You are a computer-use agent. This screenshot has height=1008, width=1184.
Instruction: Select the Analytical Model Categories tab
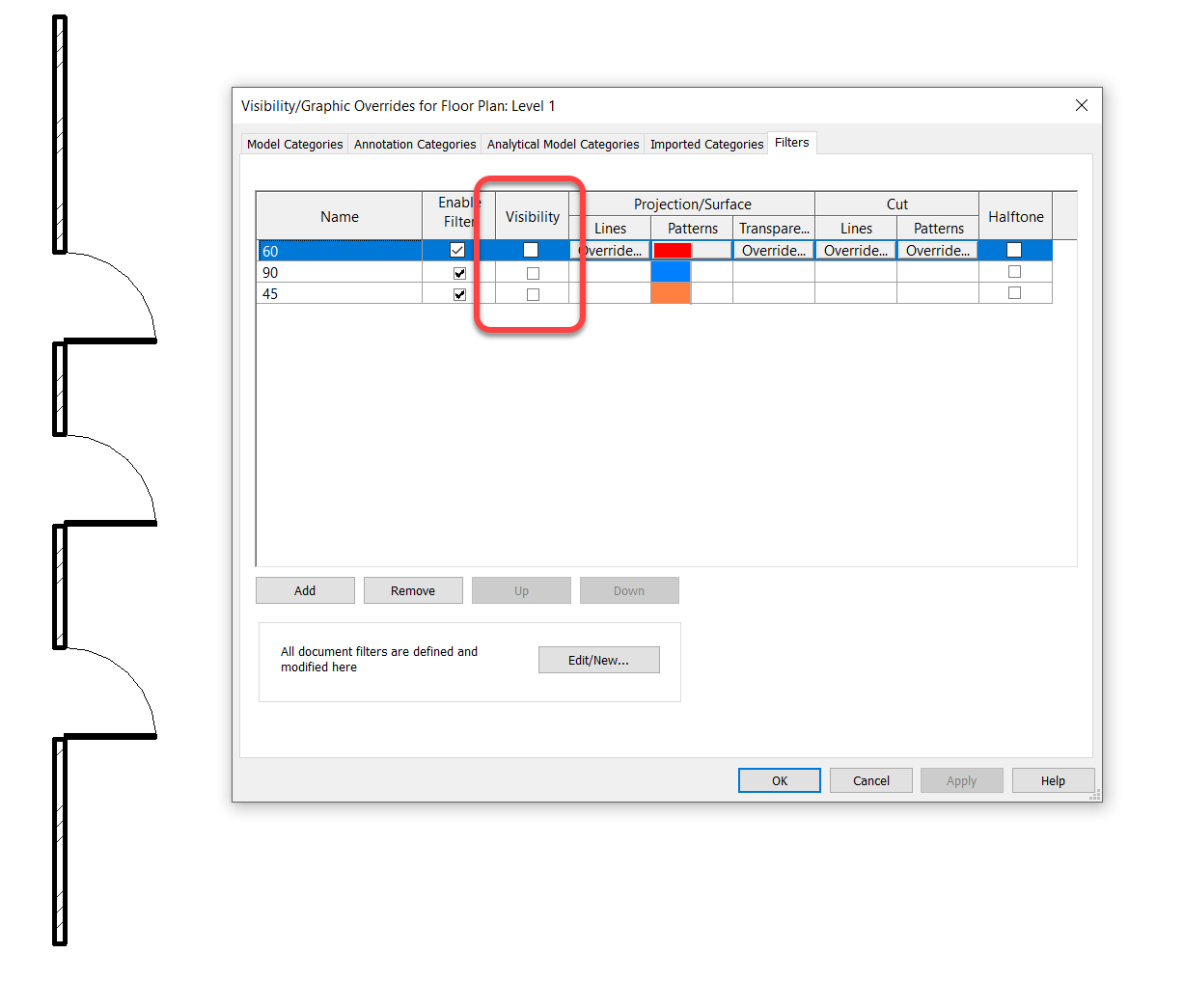tap(563, 143)
